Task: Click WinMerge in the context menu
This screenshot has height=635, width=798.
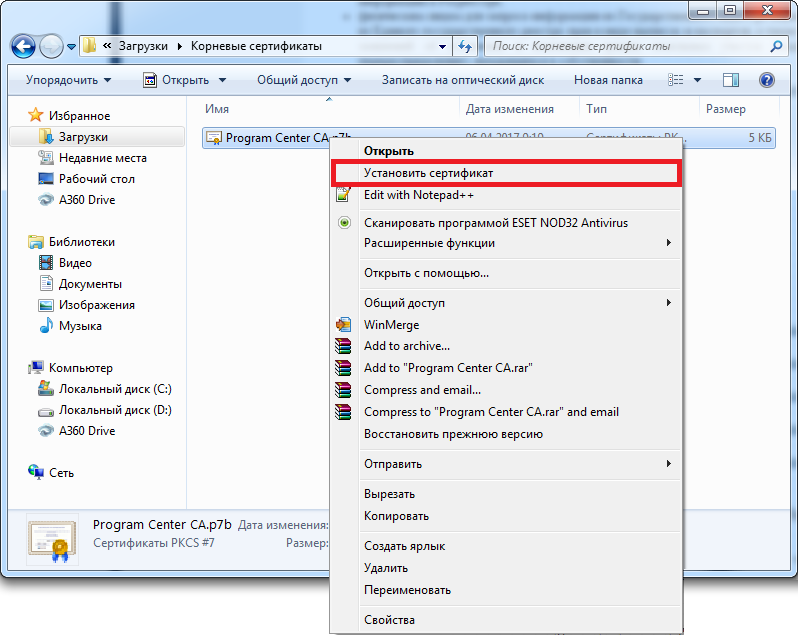Action: click(391, 325)
